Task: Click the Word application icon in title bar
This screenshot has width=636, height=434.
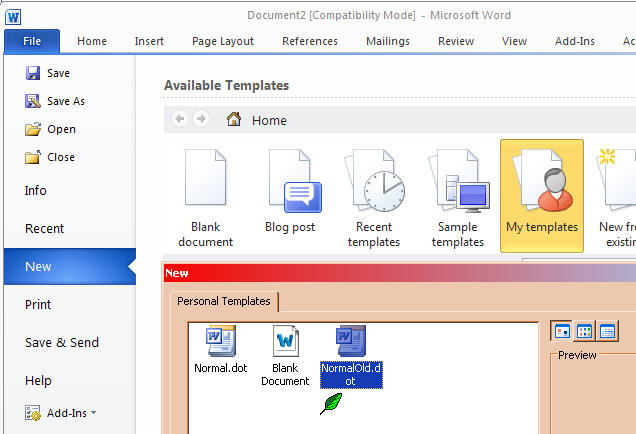Action: pyautogui.click(x=13, y=17)
